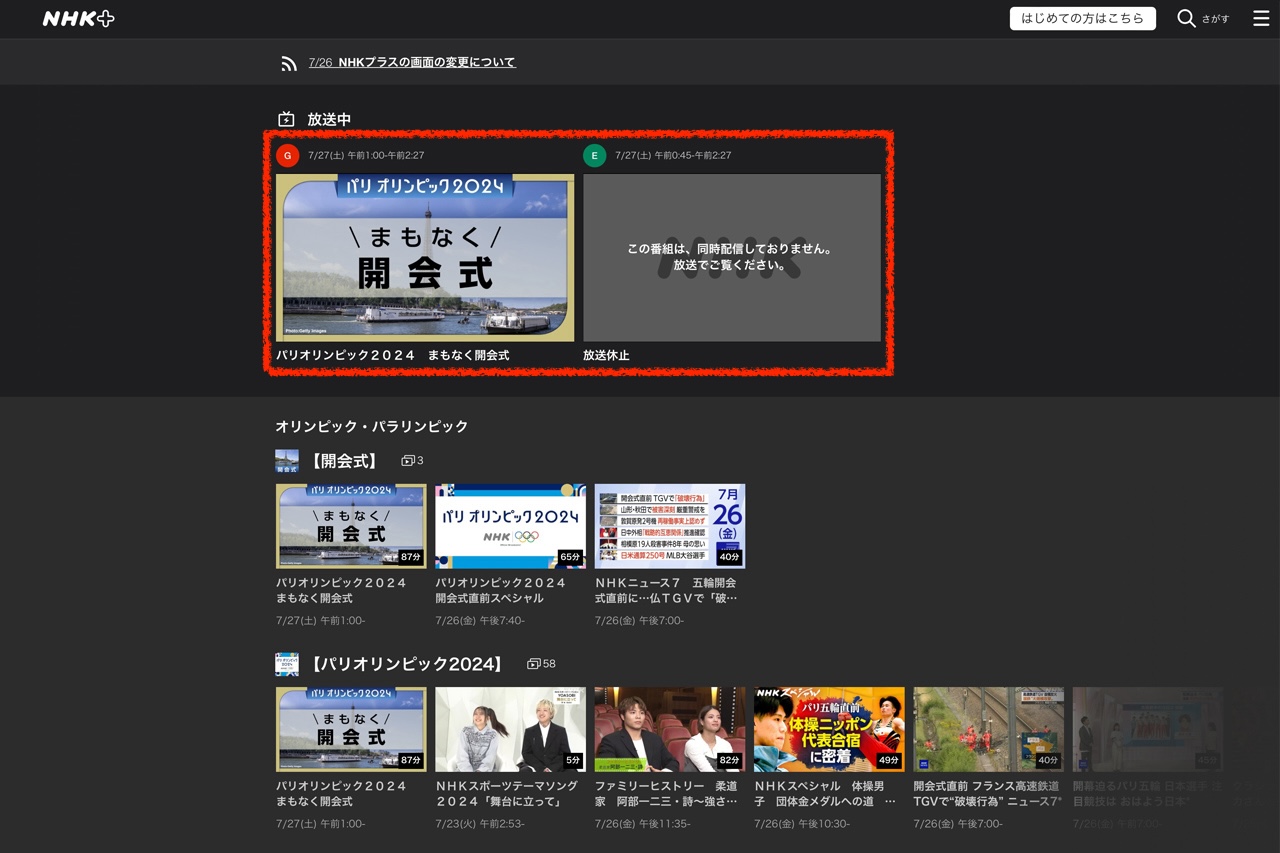Screen dimensions: 1280x853
Task: Open 87分 まもなく開会式 thumbnail in 開会式 row
Action: (351, 526)
